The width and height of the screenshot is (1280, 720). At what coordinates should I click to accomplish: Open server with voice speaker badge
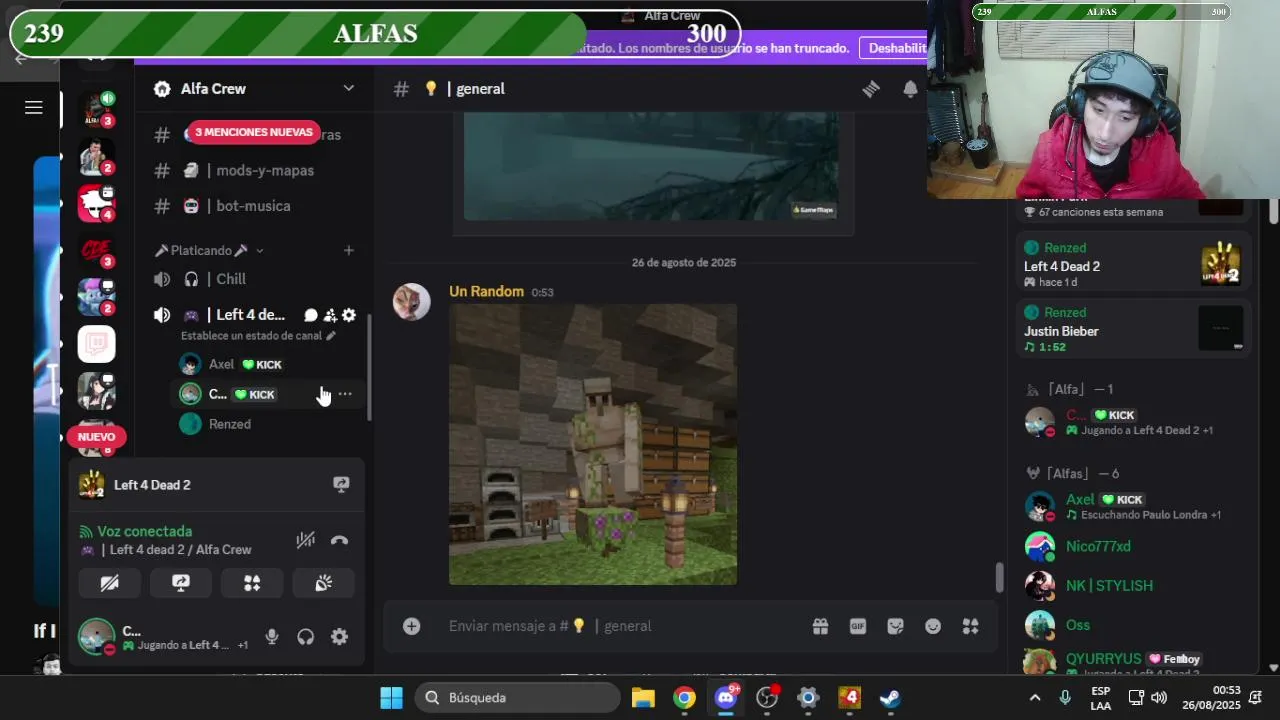97,110
